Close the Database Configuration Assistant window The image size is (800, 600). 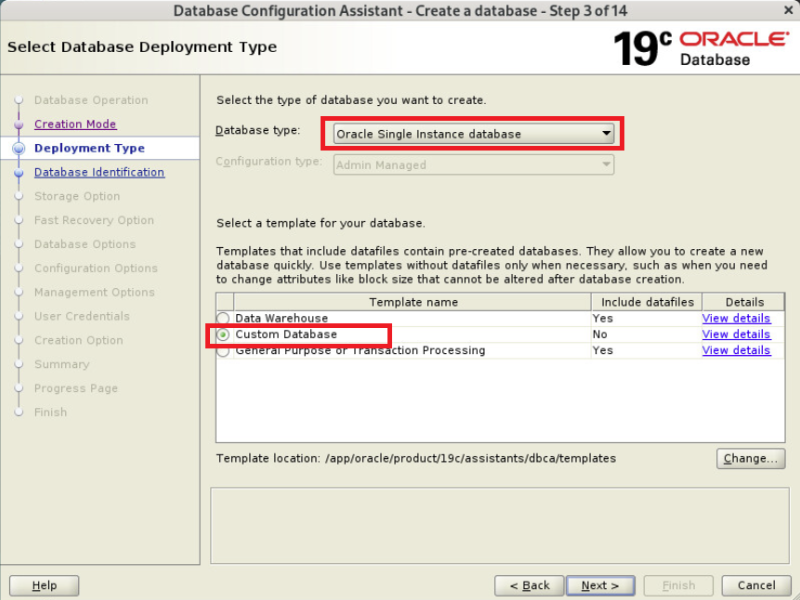788,10
